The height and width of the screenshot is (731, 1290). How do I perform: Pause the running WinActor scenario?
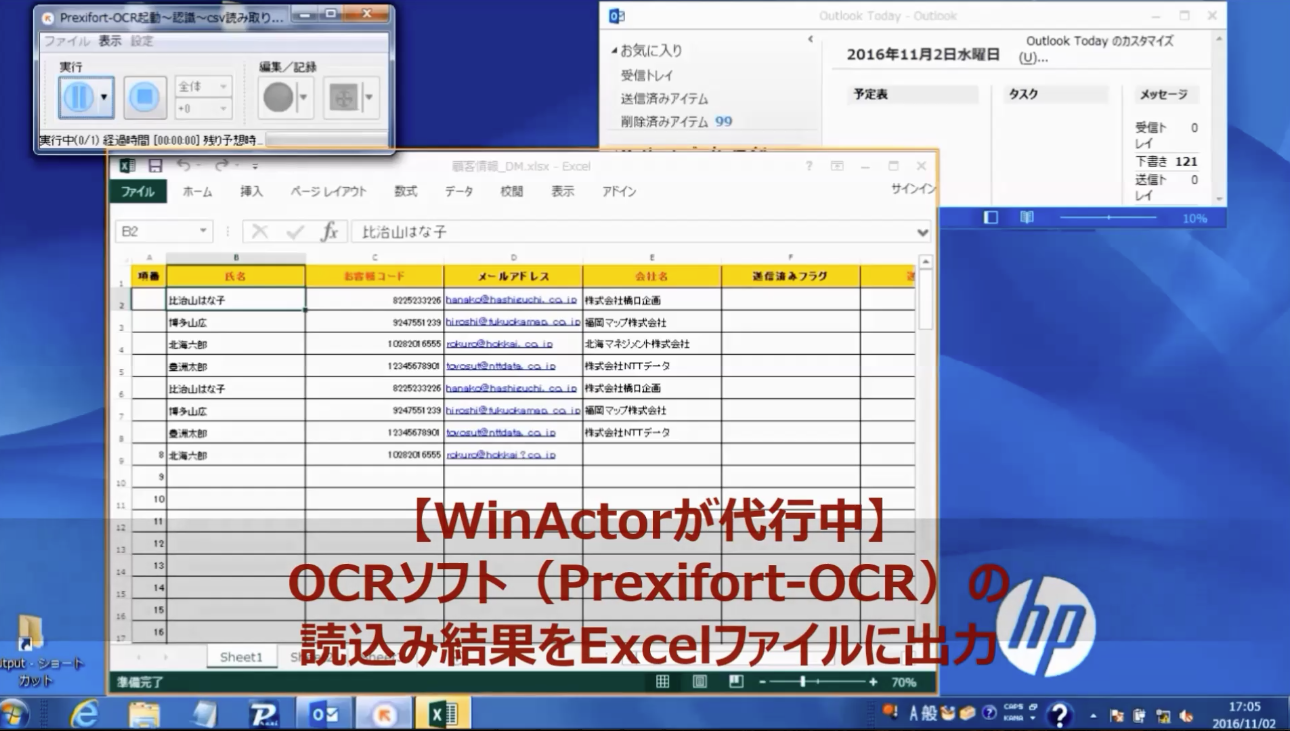(x=78, y=97)
